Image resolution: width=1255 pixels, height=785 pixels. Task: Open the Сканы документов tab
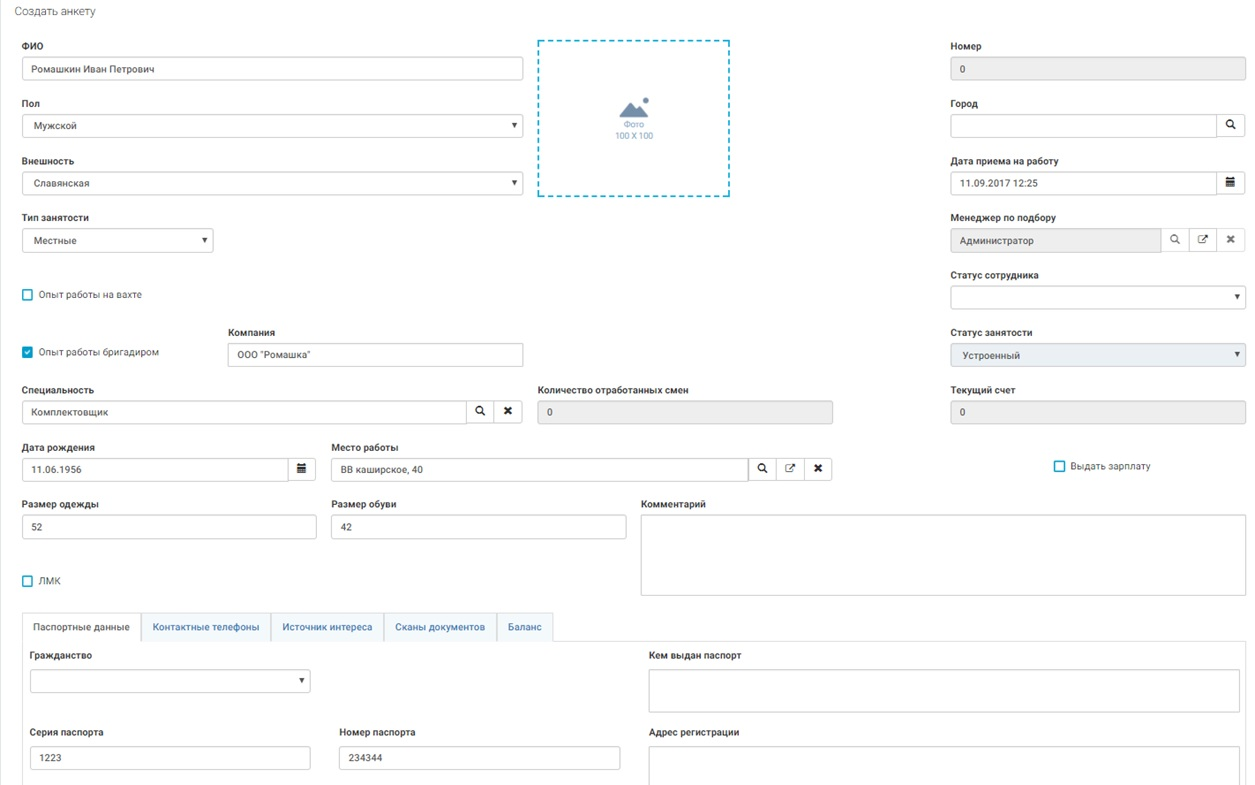pos(440,627)
